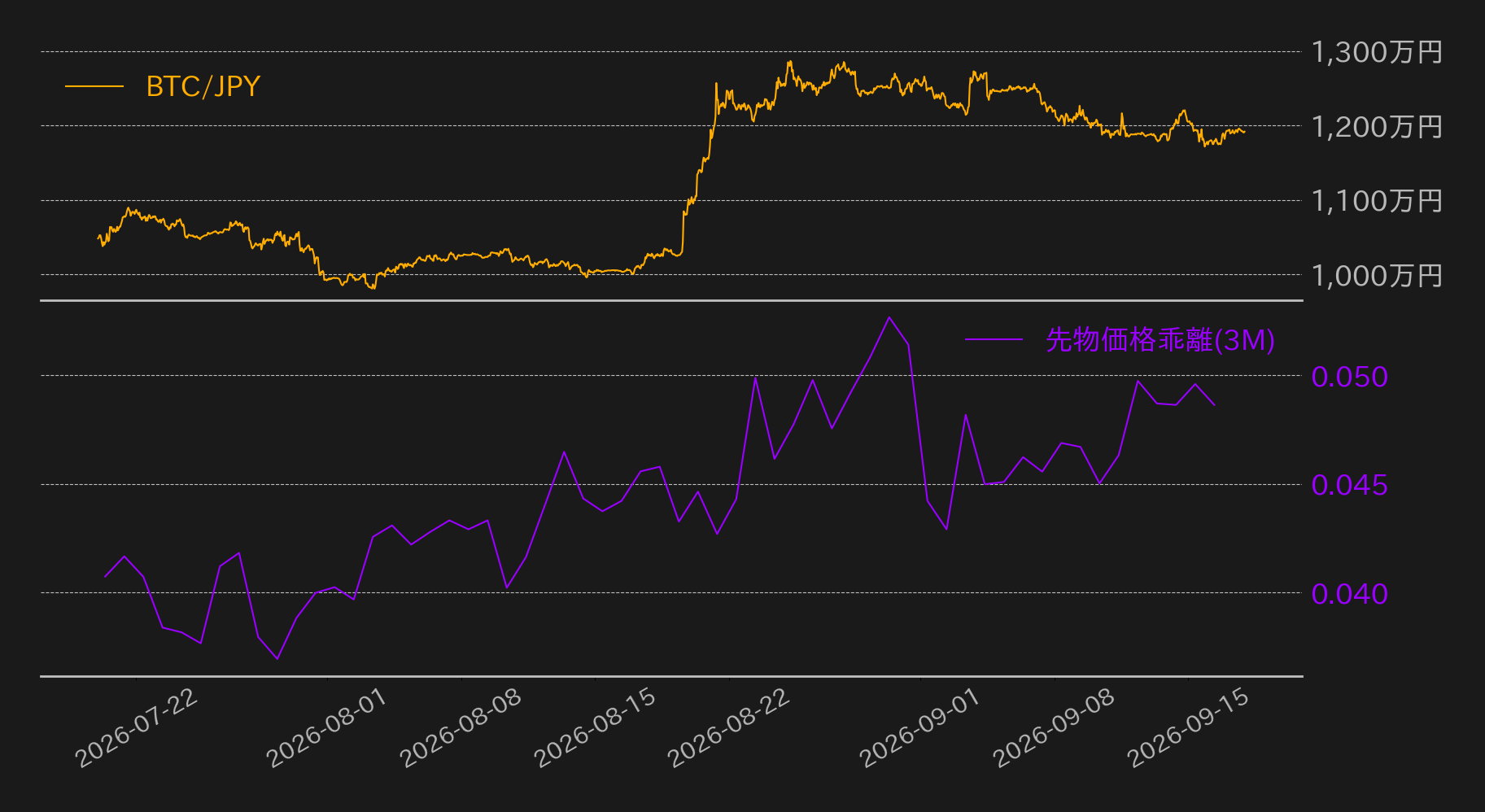Click the 2026-09-01 date label
1485x812 pixels.
pyautogui.click(x=921, y=727)
